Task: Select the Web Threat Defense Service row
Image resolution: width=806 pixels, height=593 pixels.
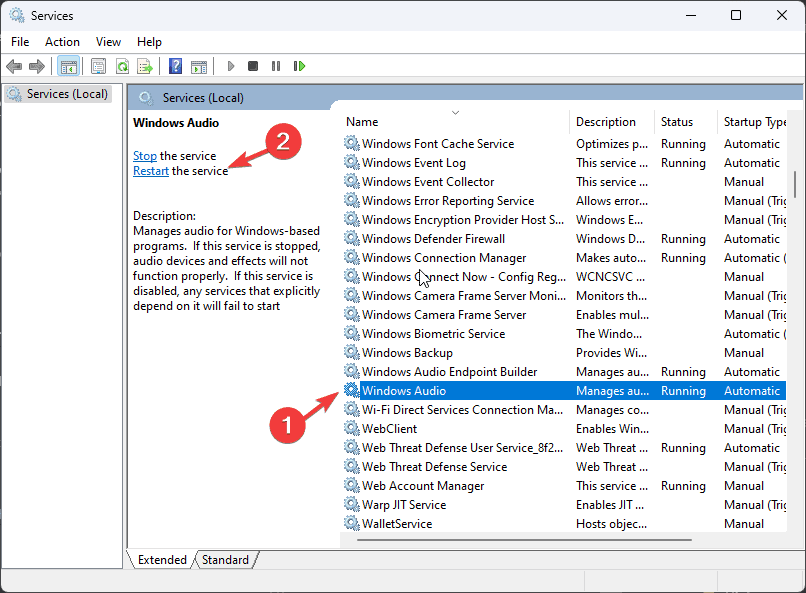Action: [563, 467]
